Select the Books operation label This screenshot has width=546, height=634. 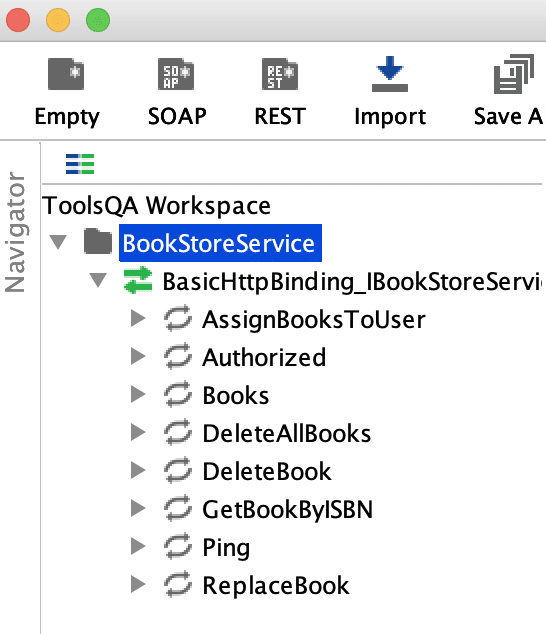pyautogui.click(x=236, y=395)
